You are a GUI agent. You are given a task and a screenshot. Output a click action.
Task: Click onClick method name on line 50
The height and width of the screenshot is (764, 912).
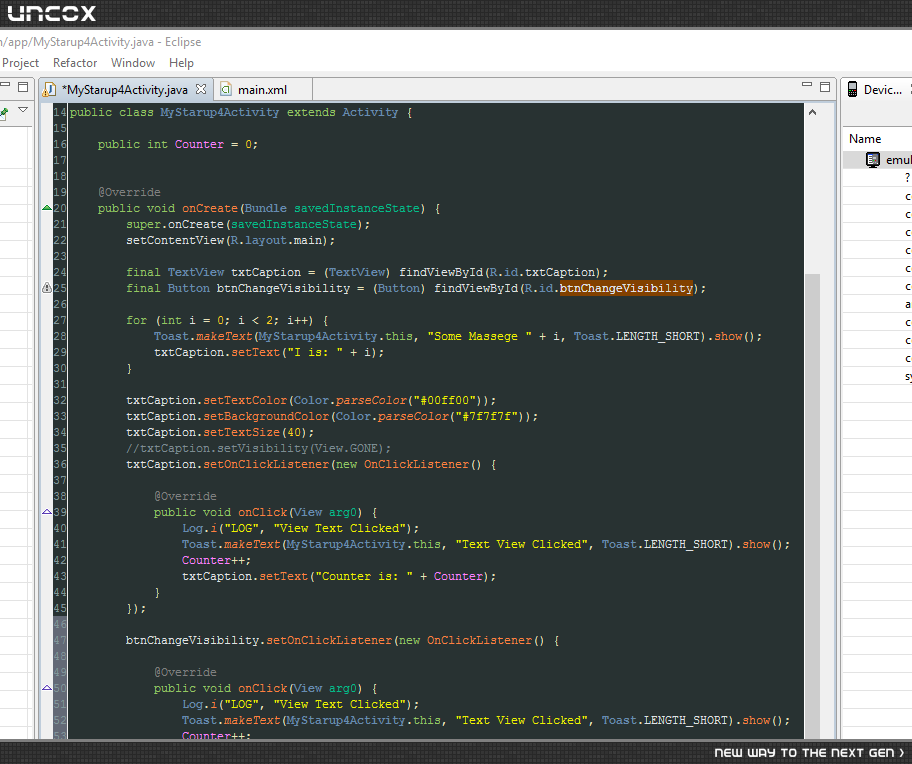(x=262, y=688)
